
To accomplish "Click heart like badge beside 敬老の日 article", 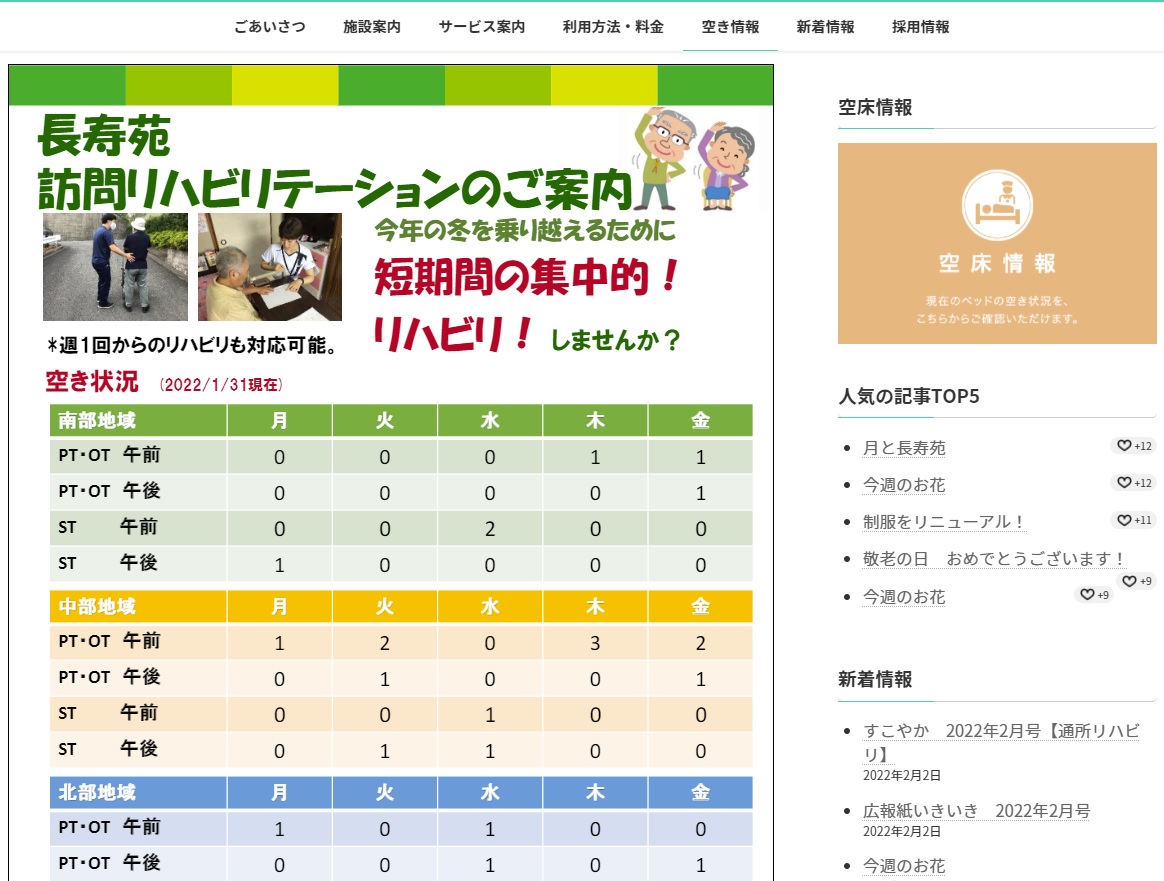I will tap(1136, 581).
